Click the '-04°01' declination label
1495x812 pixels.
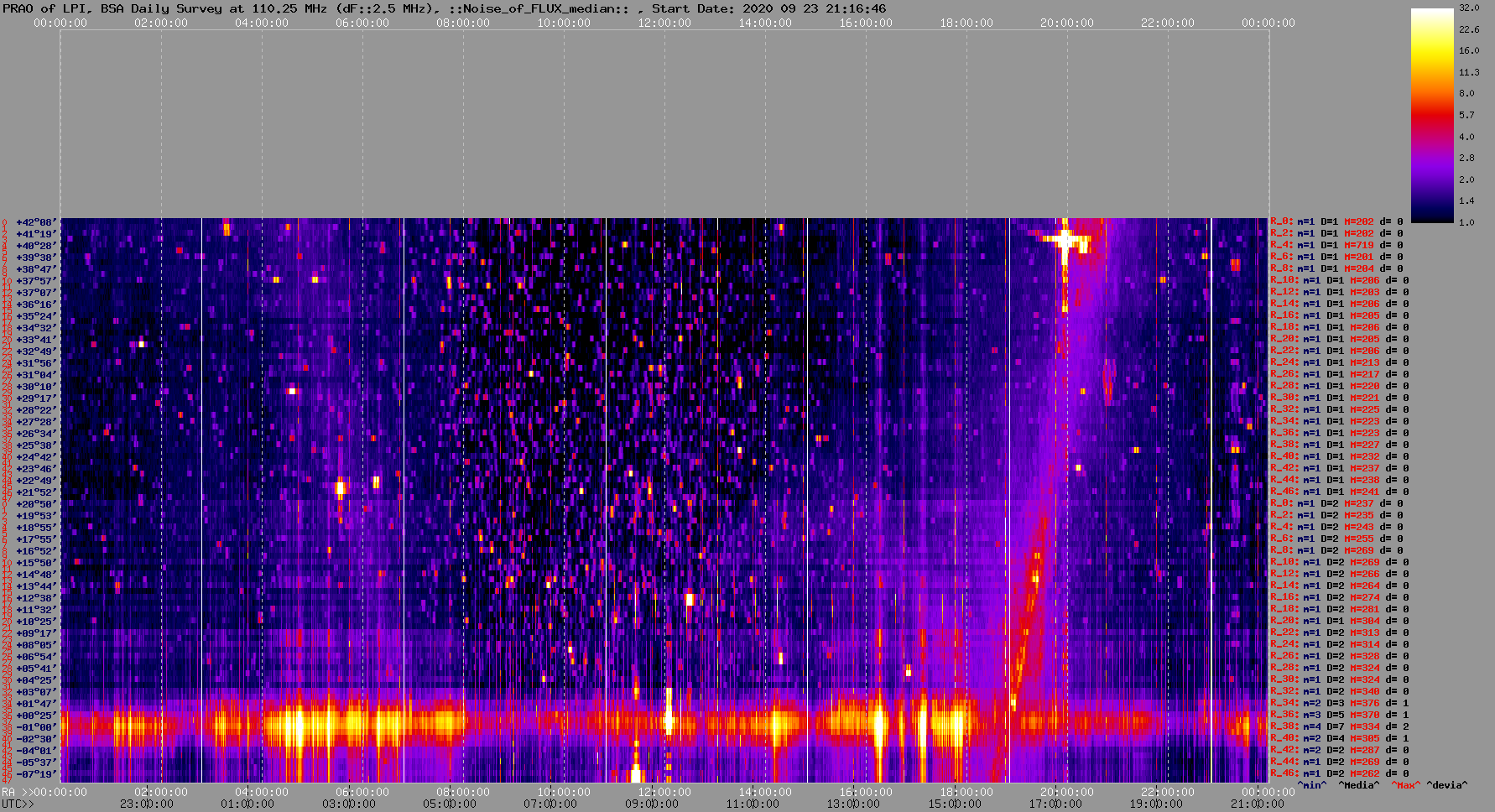36,751
